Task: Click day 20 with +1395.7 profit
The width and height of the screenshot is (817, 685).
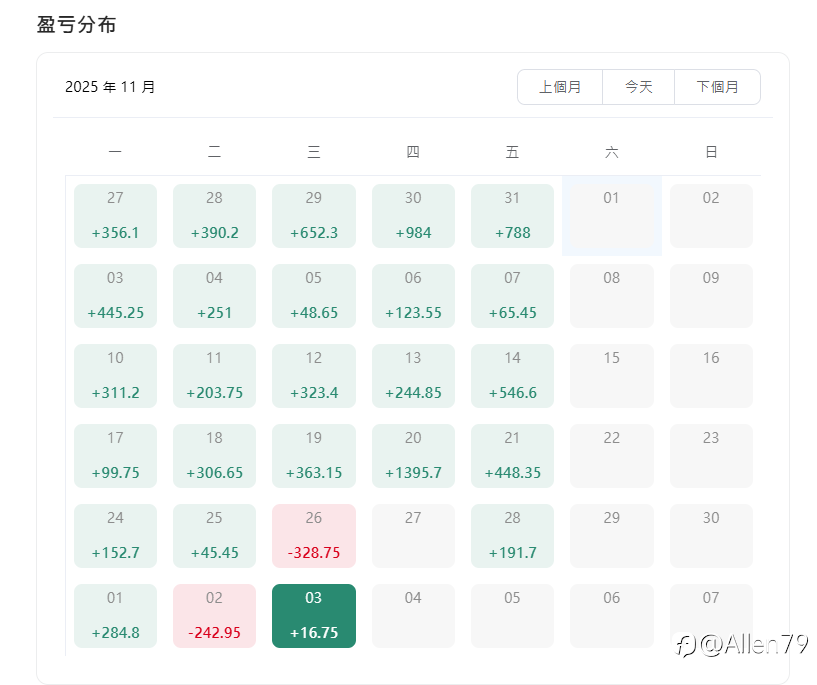Action: coord(413,456)
